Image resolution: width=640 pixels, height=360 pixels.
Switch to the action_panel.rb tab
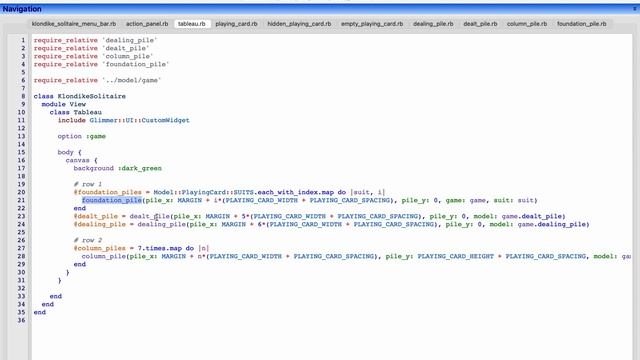(147, 24)
